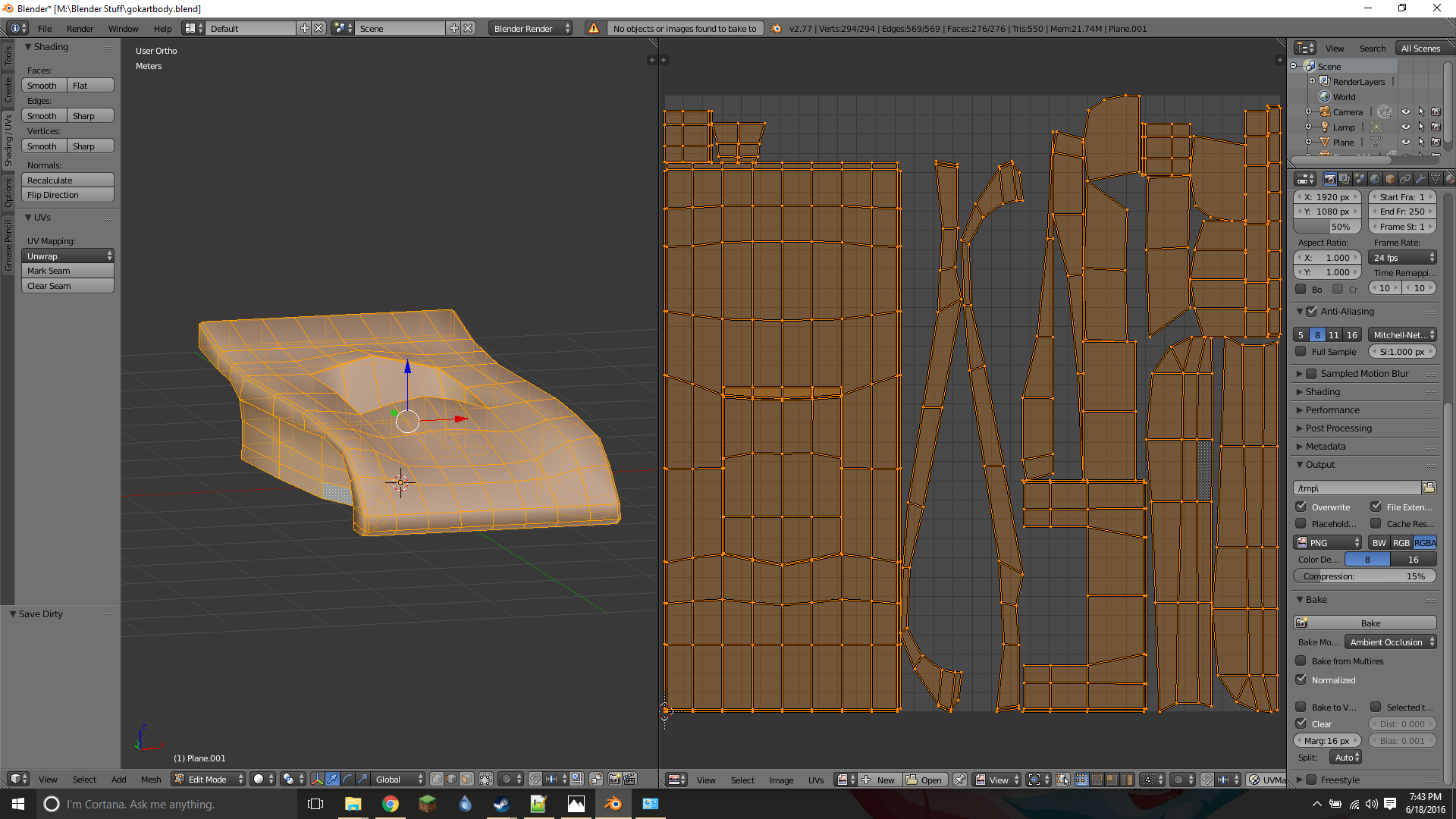
Task: Open 3D view editor type selector
Action: click(18, 779)
